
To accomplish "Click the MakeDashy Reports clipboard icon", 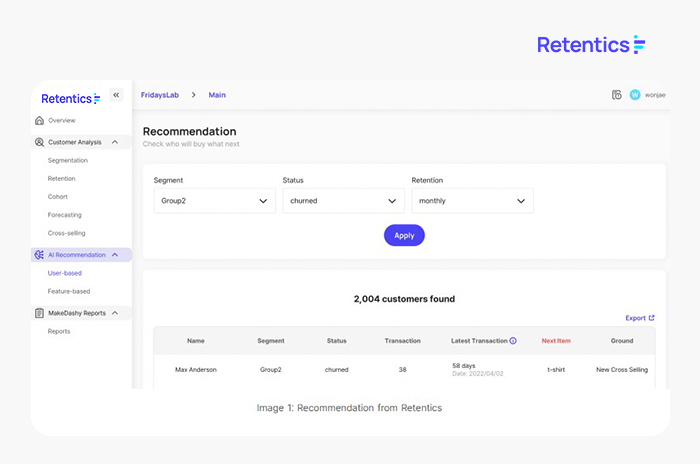I will click(x=39, y=314).
